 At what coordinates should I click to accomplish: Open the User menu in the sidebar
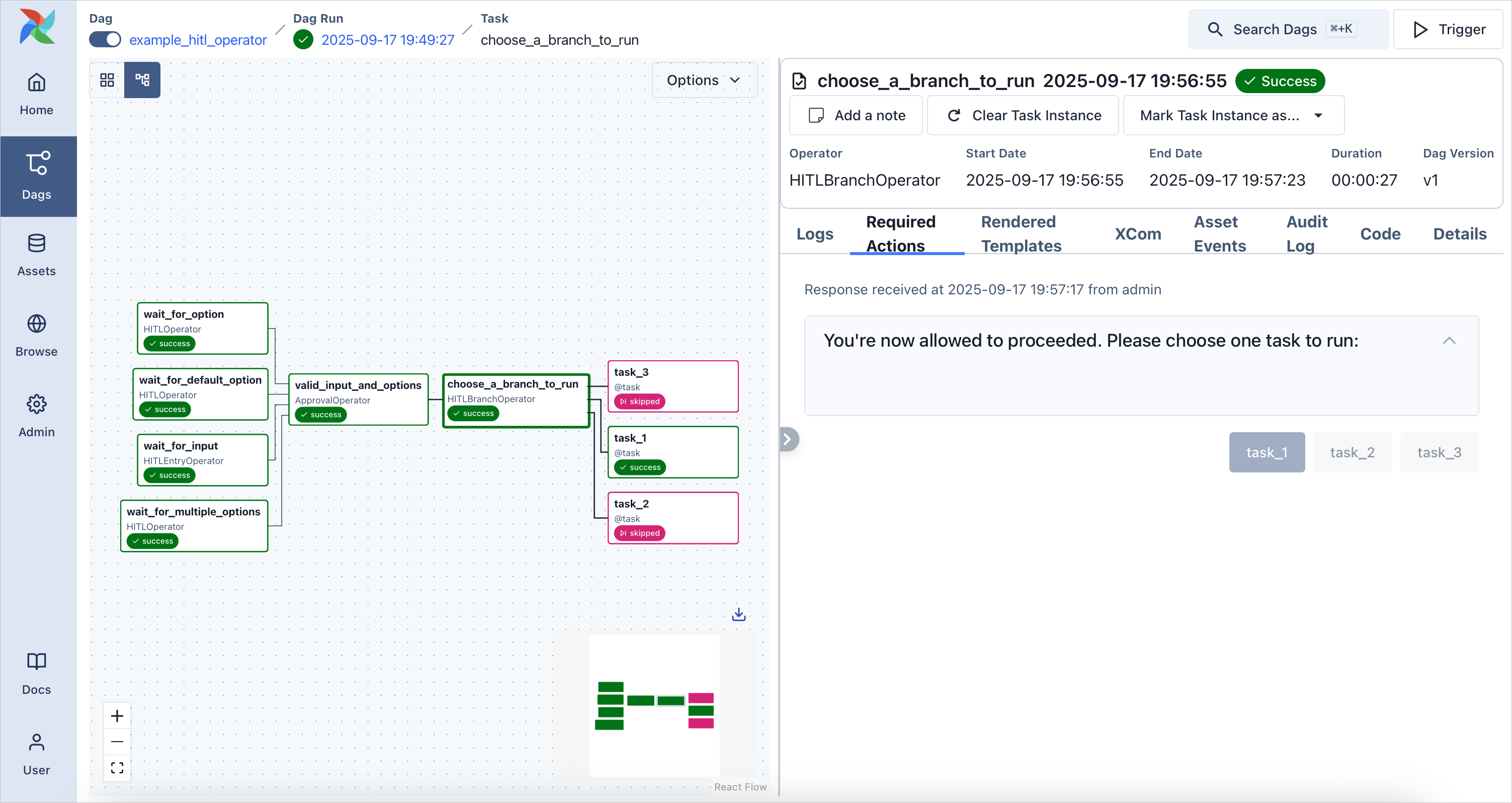coord(36,753)
